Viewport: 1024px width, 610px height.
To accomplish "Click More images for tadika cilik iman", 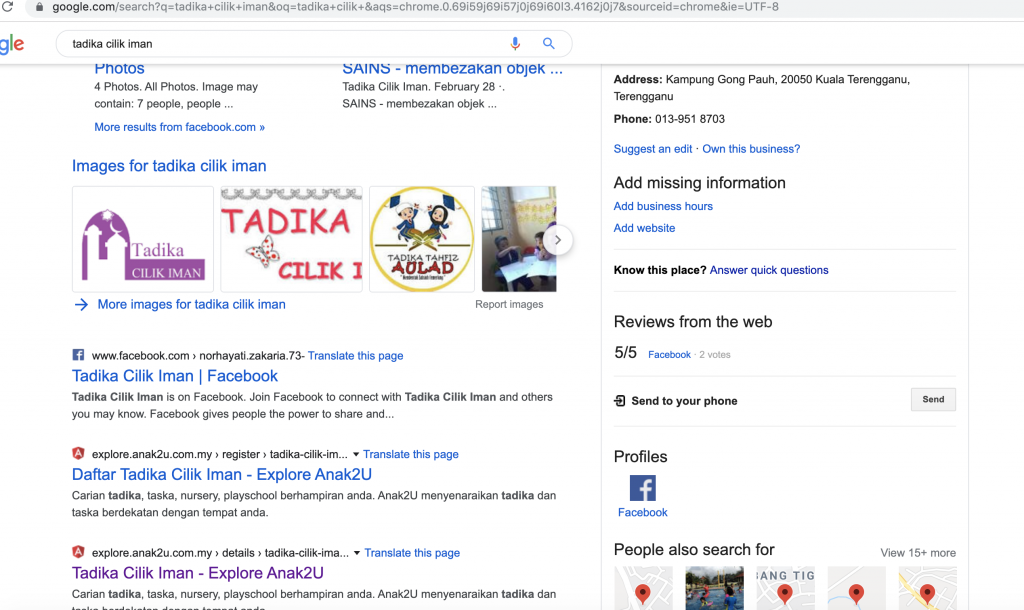I will point(191,304).
